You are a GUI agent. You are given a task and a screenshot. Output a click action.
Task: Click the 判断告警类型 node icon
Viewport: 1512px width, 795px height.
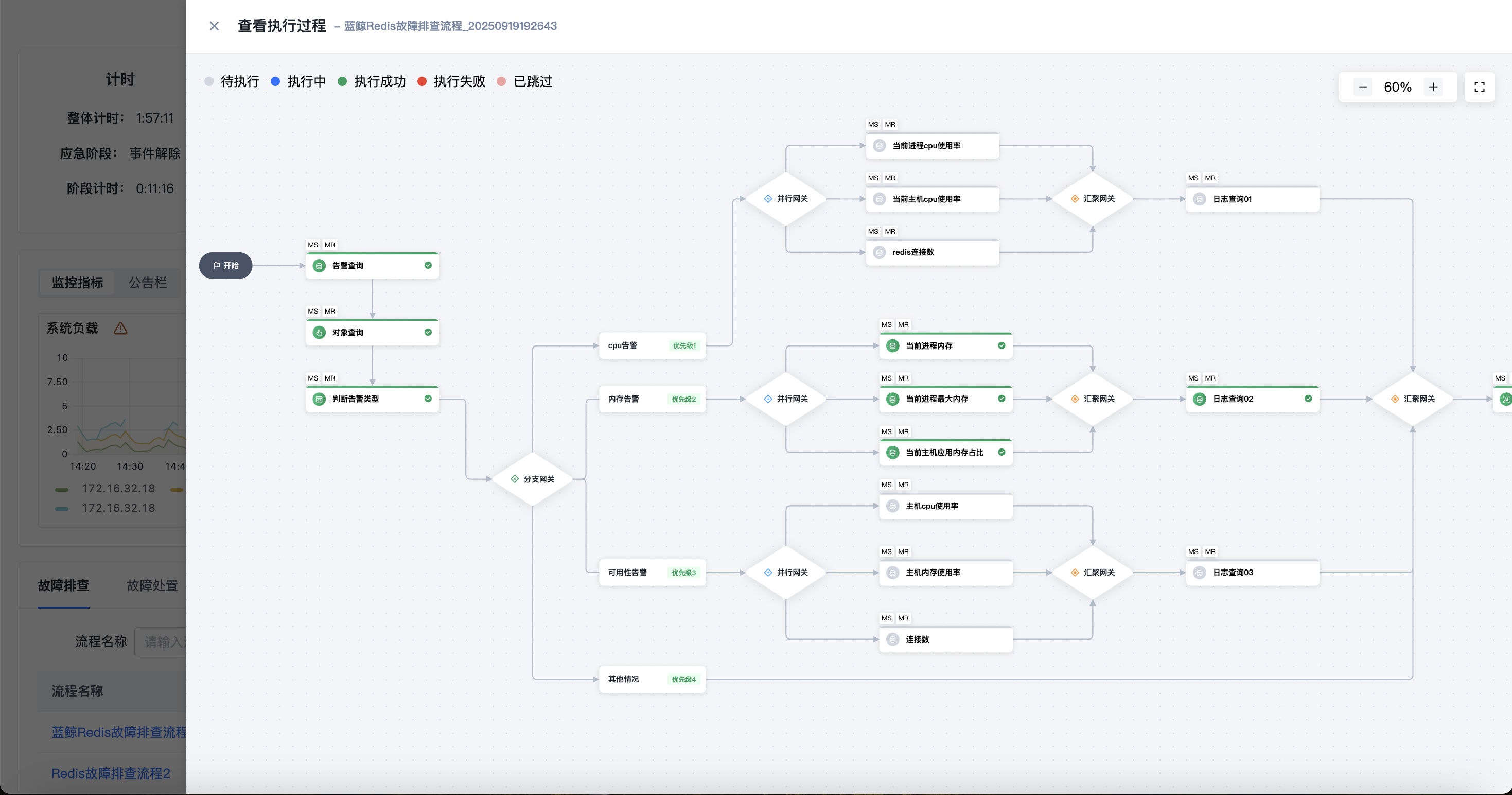pyautogui.click(x=319, y=399)
